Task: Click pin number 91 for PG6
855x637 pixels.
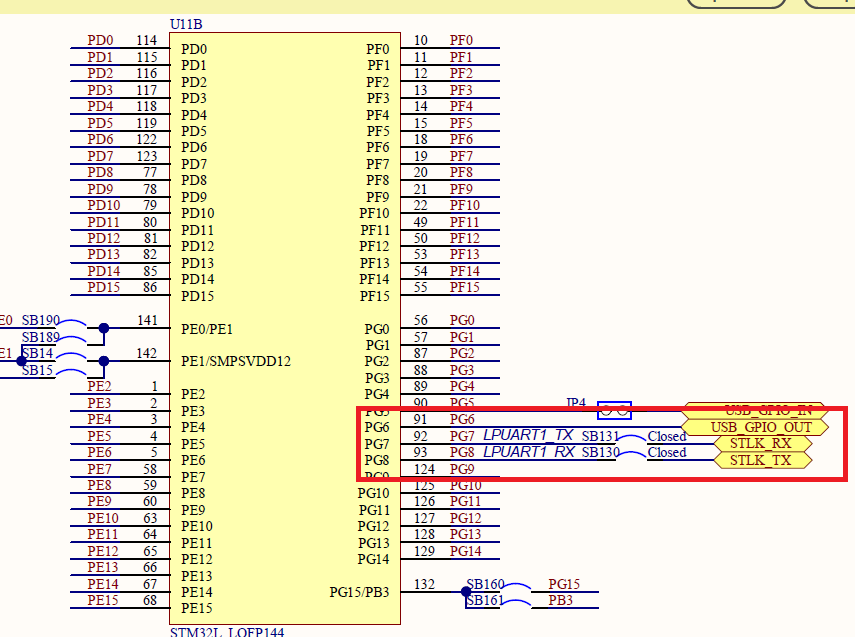Action: point(420,419)
